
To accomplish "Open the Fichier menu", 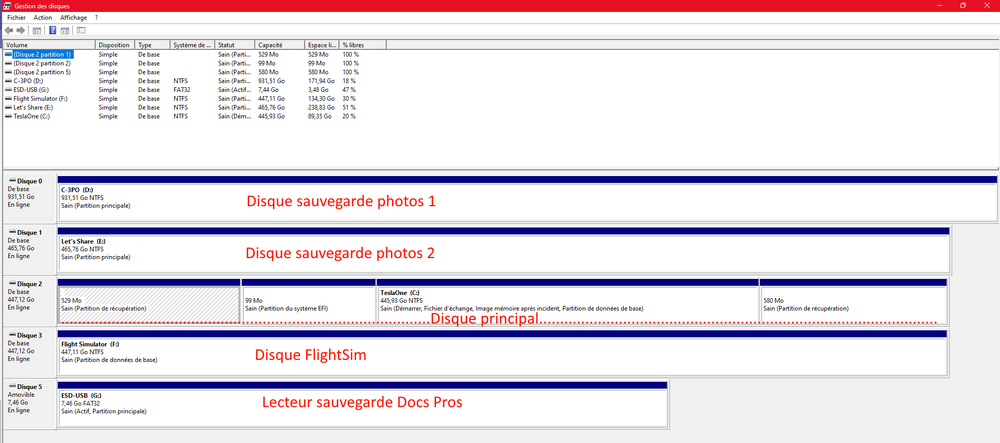I will (x=15, y=18).
